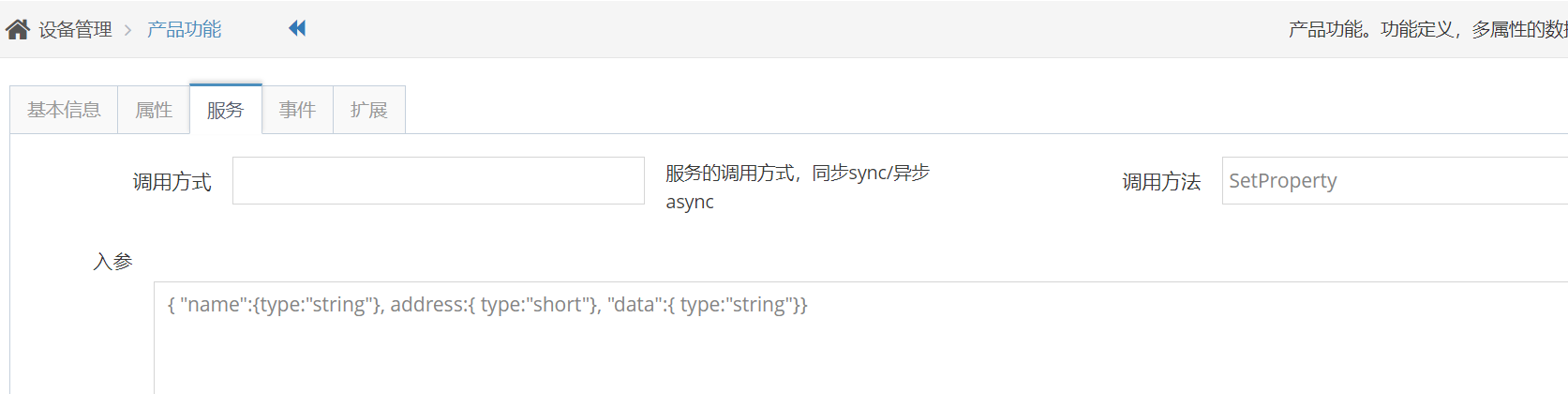Click the 调用方法 field showing SetProperty
1568x394 pixels.
coord(1395,180)
